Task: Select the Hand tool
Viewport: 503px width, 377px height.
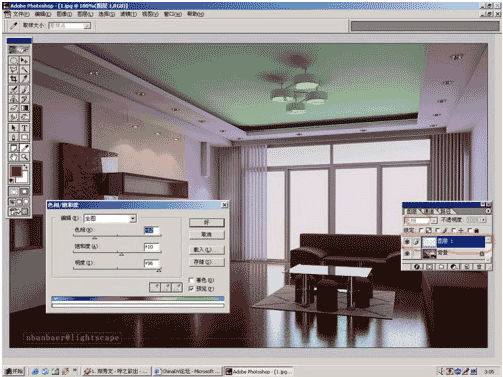Action: point(14,157)
